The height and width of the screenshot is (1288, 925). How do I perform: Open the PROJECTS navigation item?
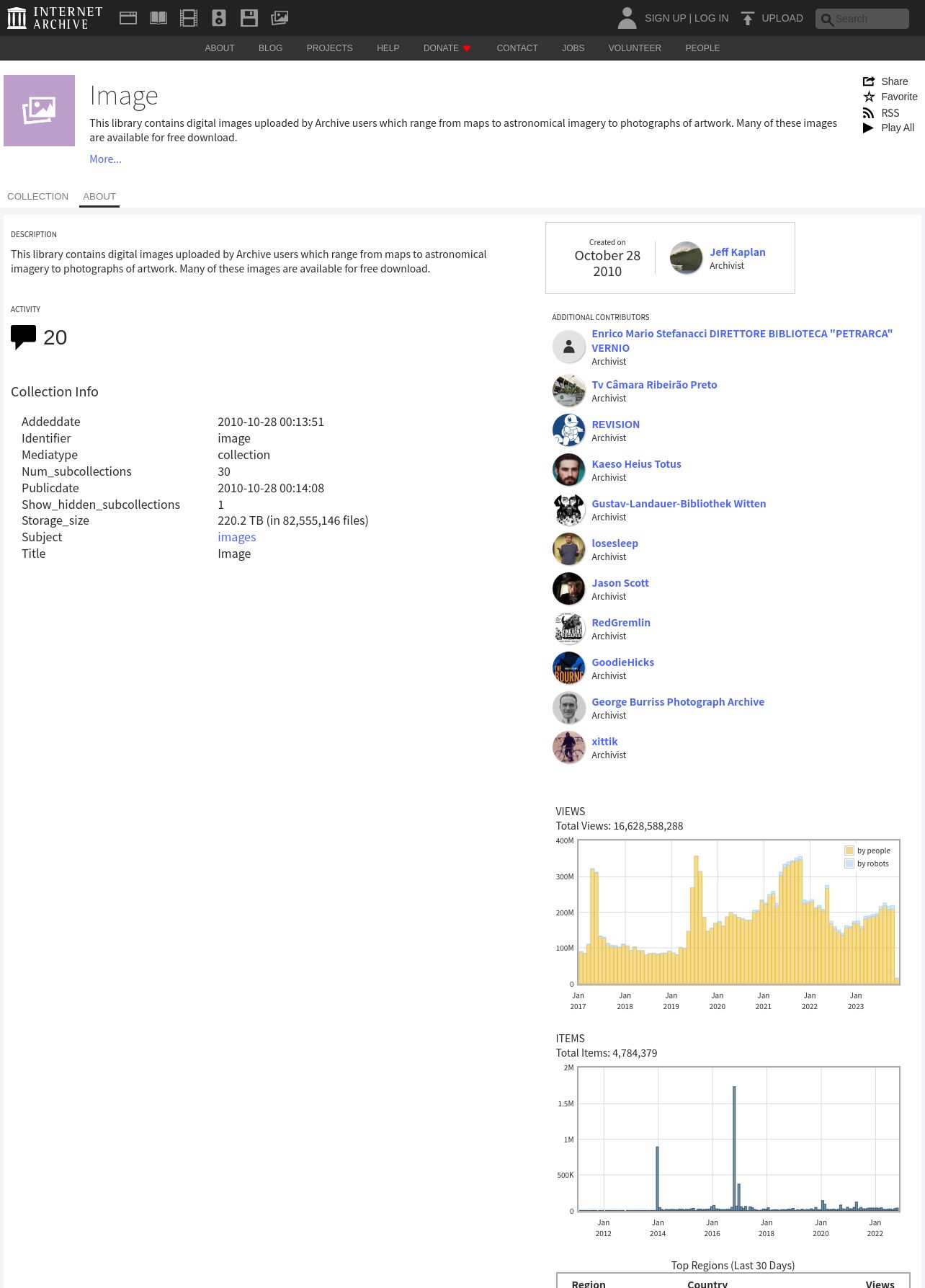(x=329, y=48)
